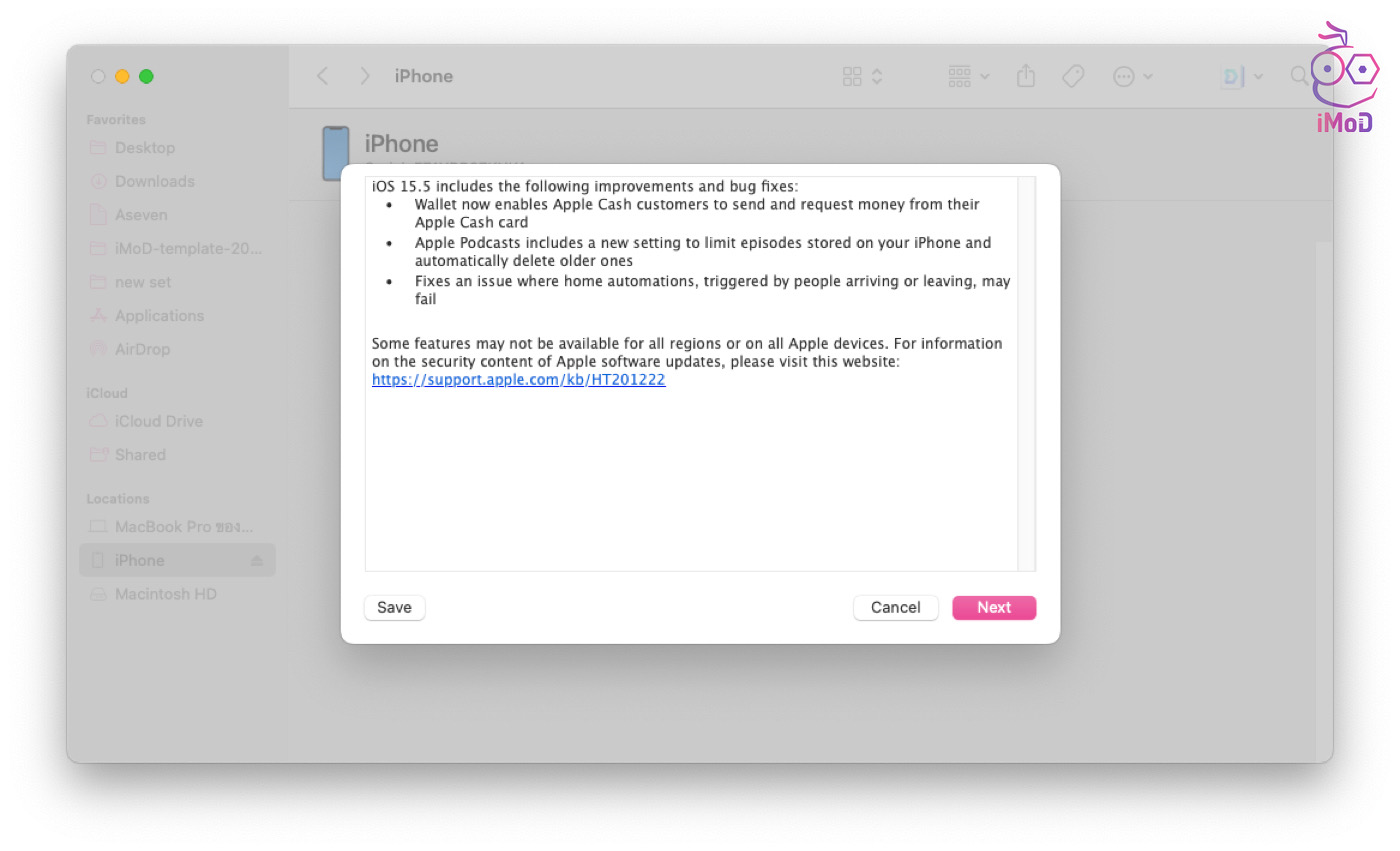Select Macintosh HD under Locations
Screen dimensions: 1400x851
tap(165, 594)
